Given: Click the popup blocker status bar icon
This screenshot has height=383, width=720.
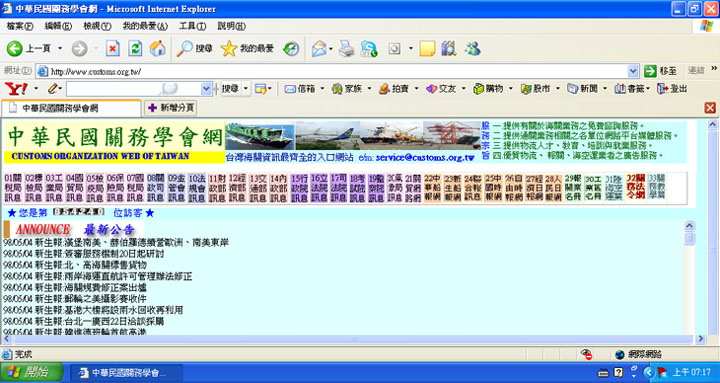Looking at the screenshot, I should click(586, 354).
